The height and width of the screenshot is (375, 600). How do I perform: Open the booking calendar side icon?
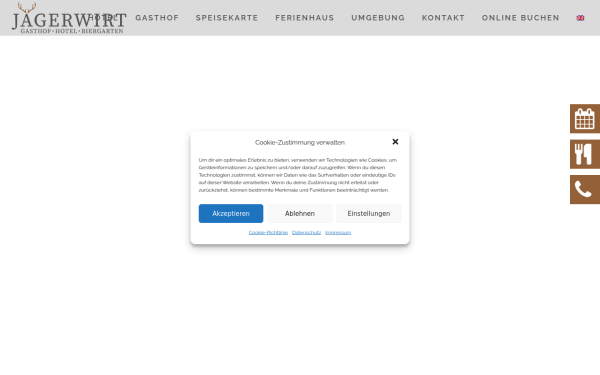click(x=585, y=119)
